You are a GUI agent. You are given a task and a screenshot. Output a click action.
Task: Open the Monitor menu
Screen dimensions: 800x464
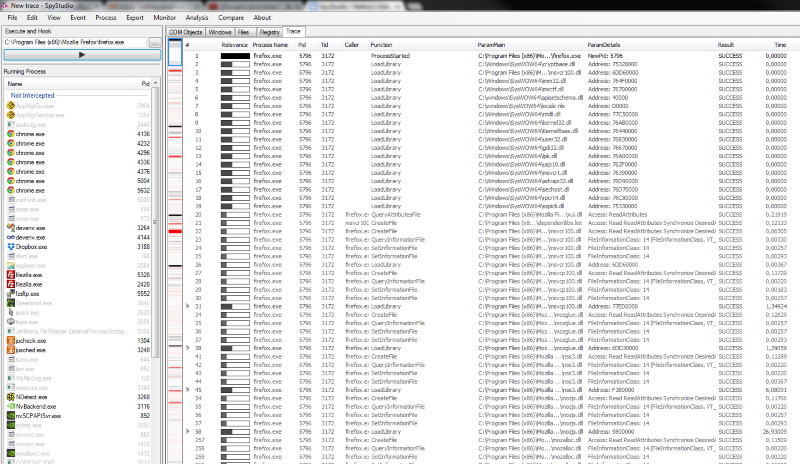point(165,17)
